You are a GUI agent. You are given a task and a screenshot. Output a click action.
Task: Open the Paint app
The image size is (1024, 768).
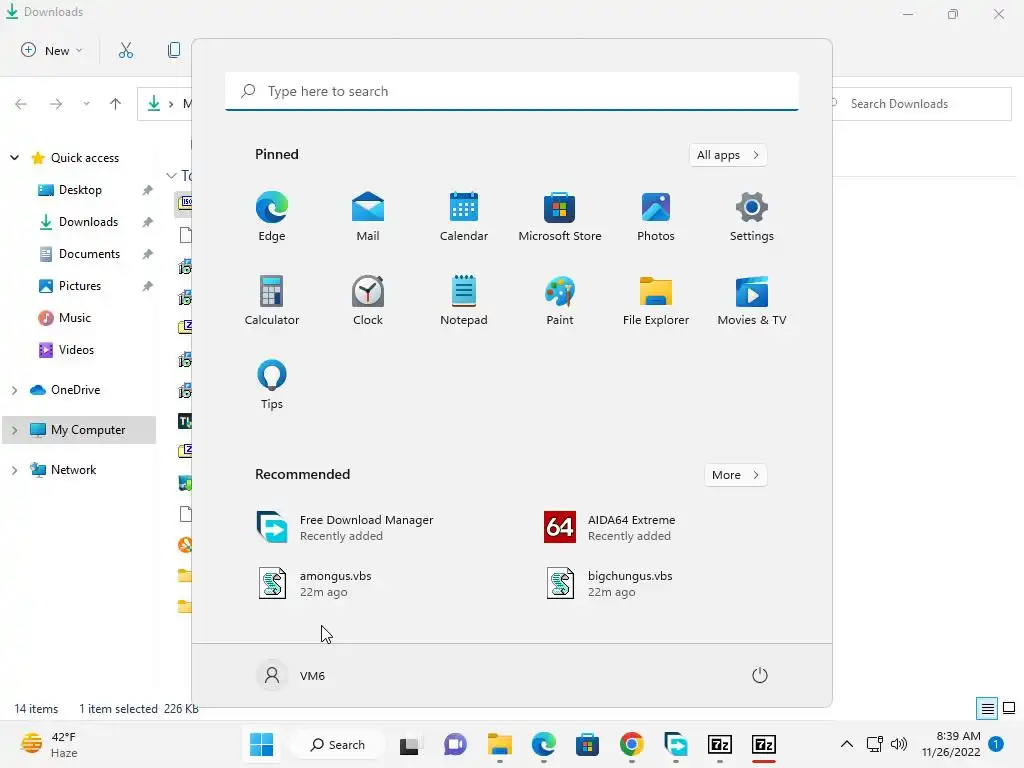560,300
